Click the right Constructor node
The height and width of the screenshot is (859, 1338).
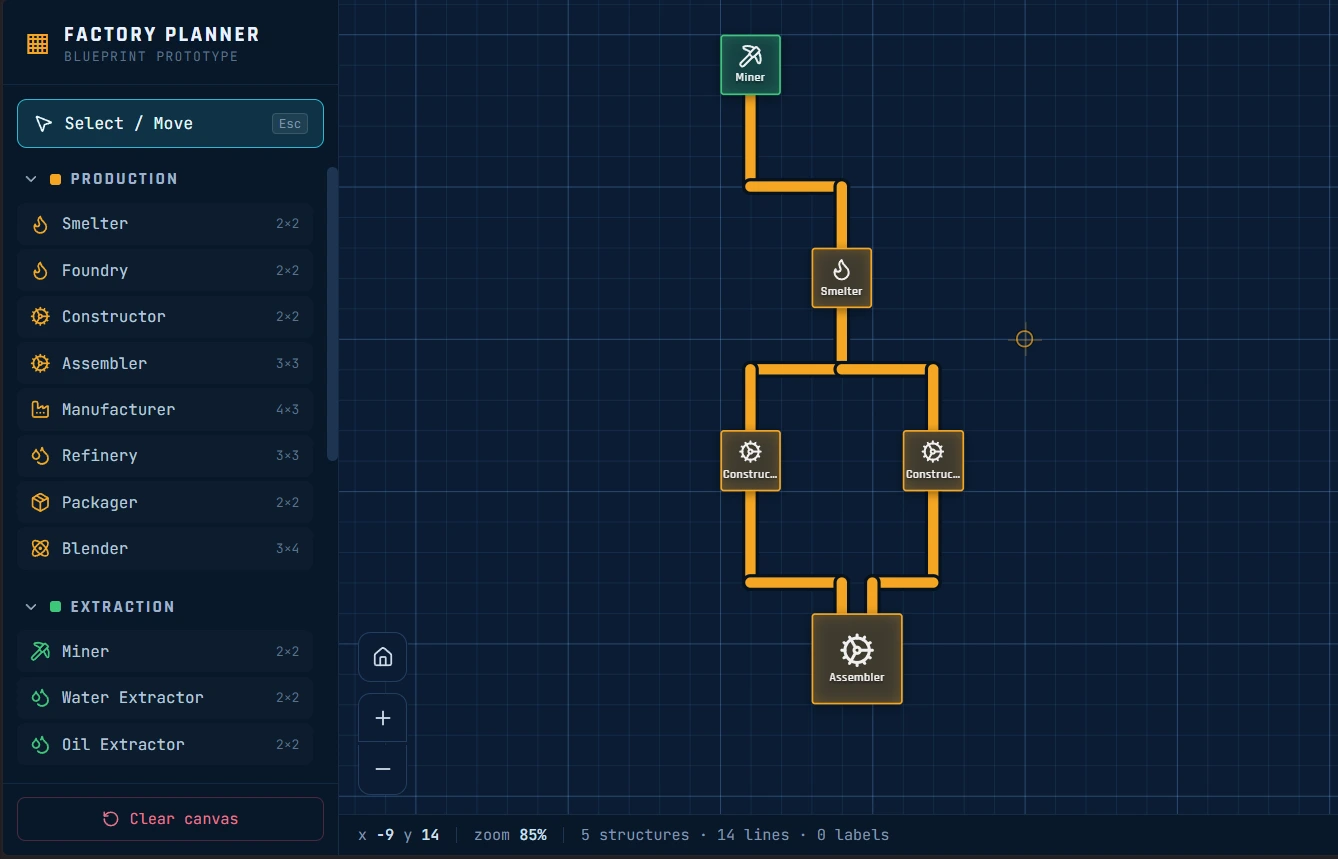click(x=933, y=461)
